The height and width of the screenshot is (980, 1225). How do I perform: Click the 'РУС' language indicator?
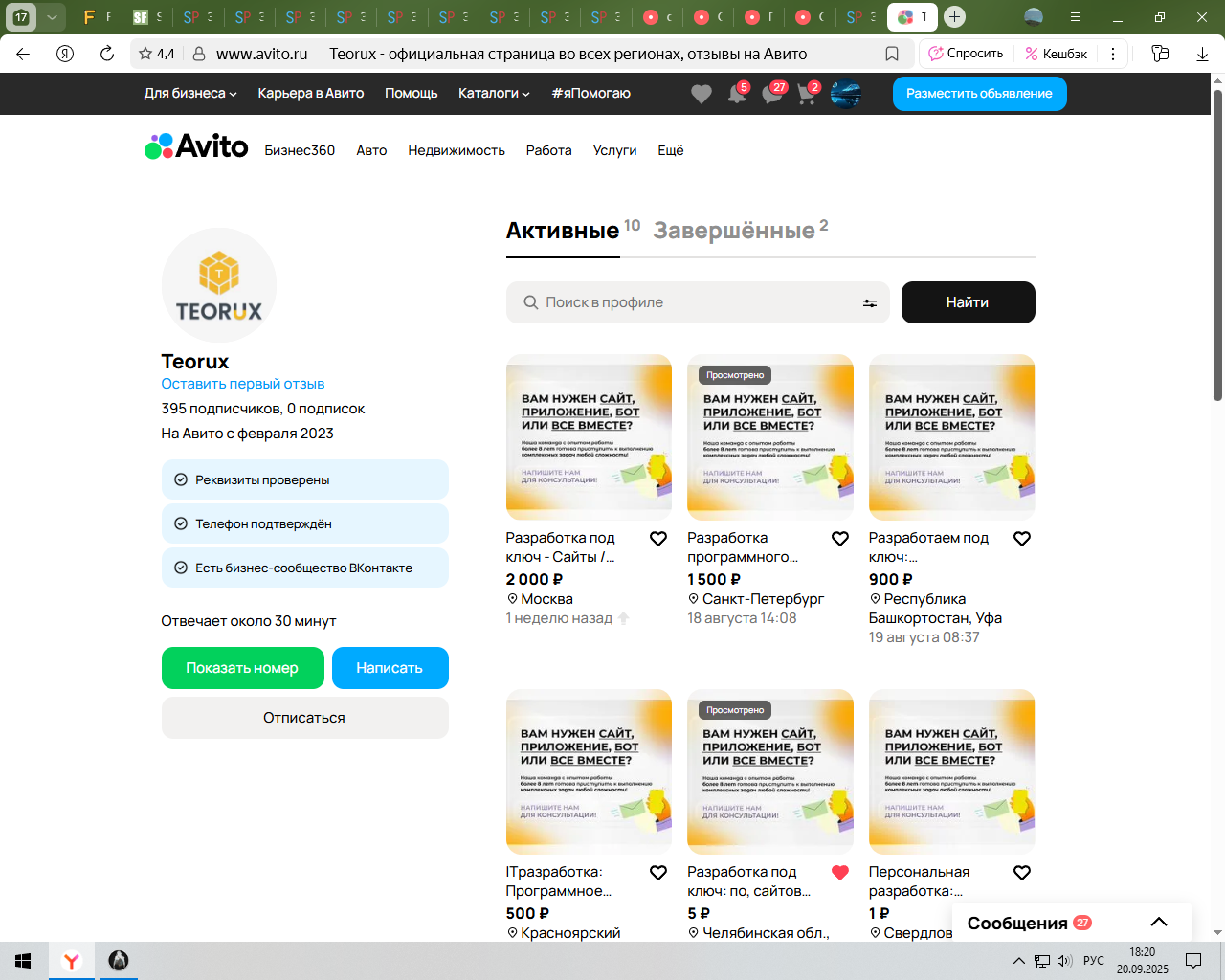1094,961
